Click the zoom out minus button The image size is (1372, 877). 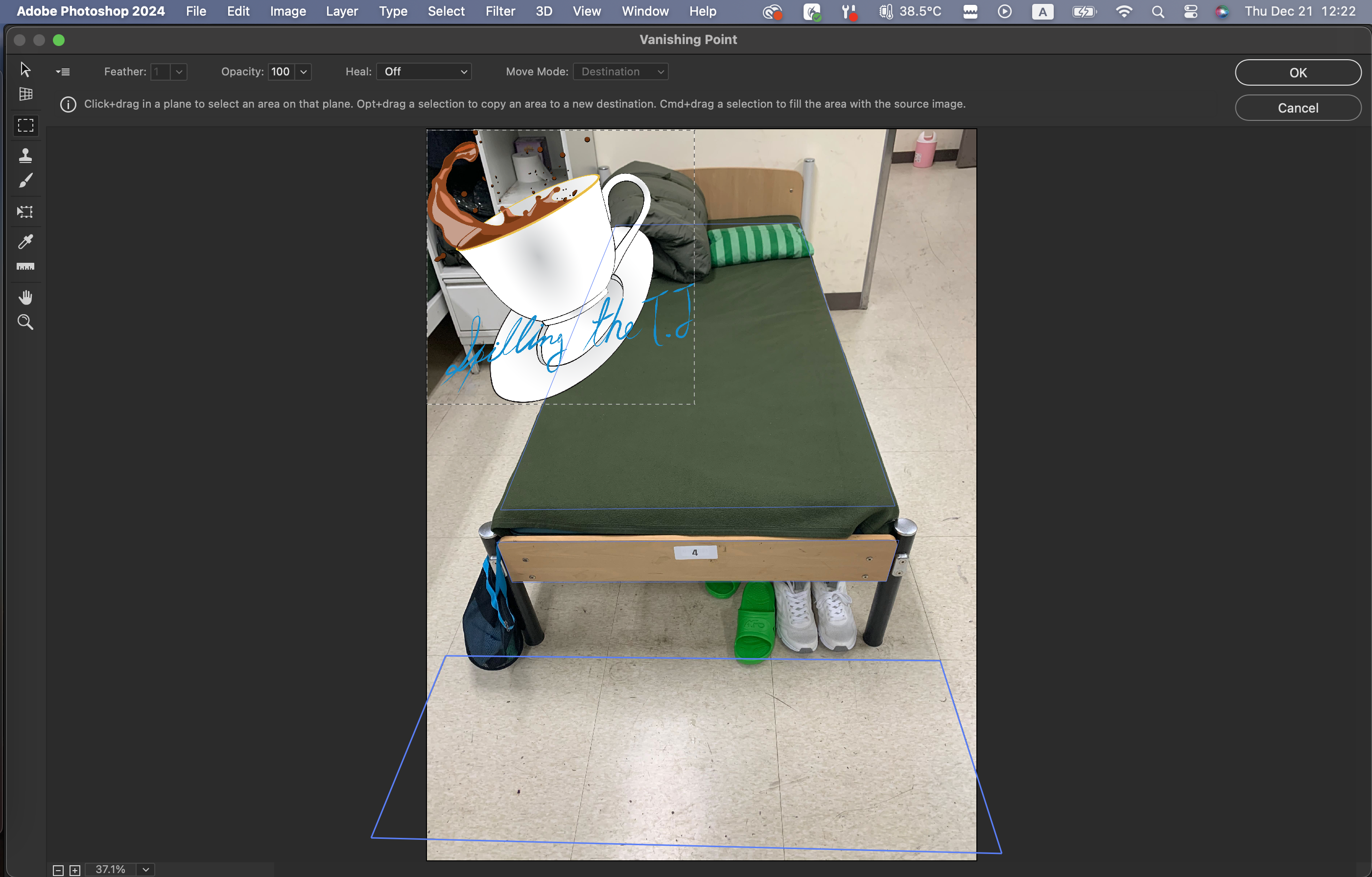(58, 870)
